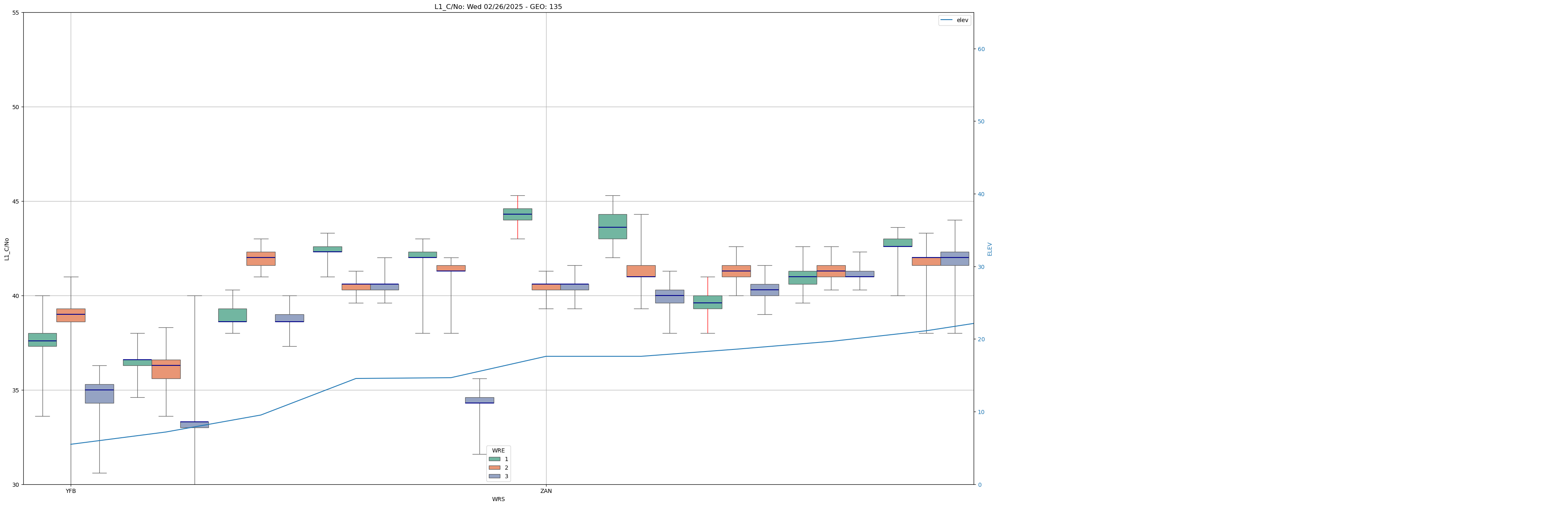Click the L1_C/No y-axis label
The height and width of the screenshot is (506, 1568).
pos(7,249)
